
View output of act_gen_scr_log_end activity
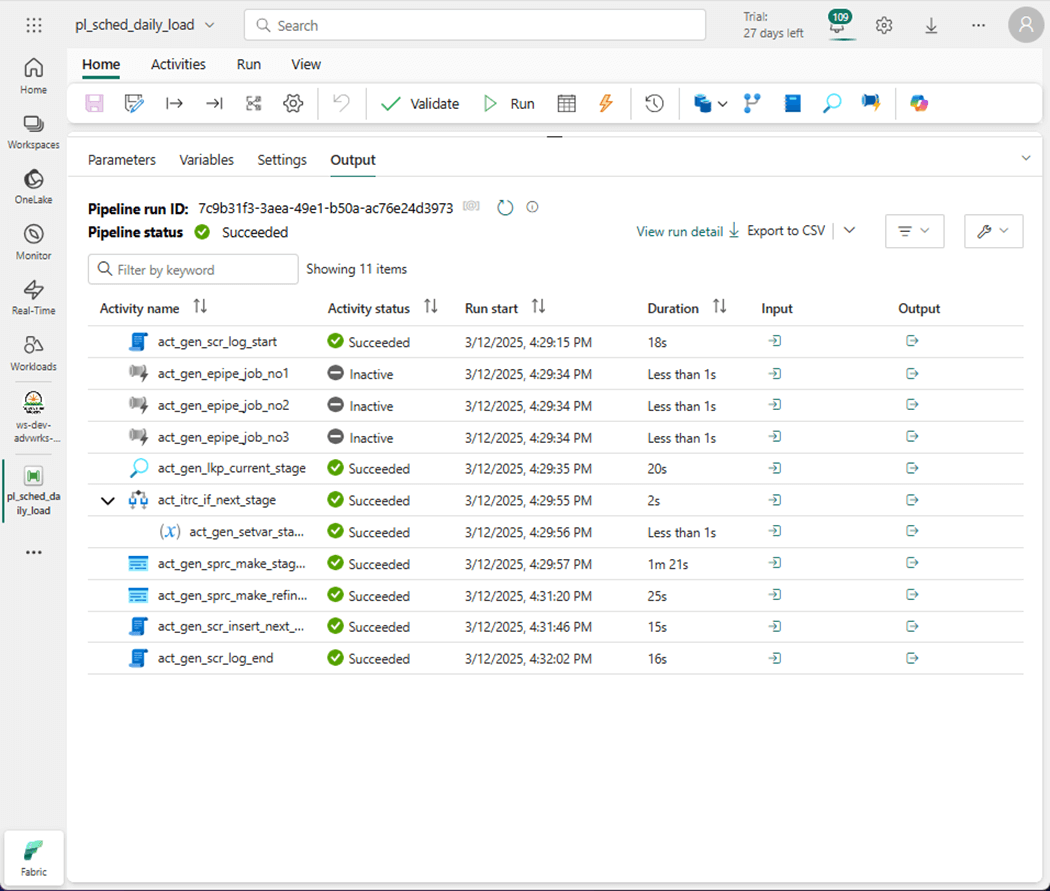pos(912,659)
